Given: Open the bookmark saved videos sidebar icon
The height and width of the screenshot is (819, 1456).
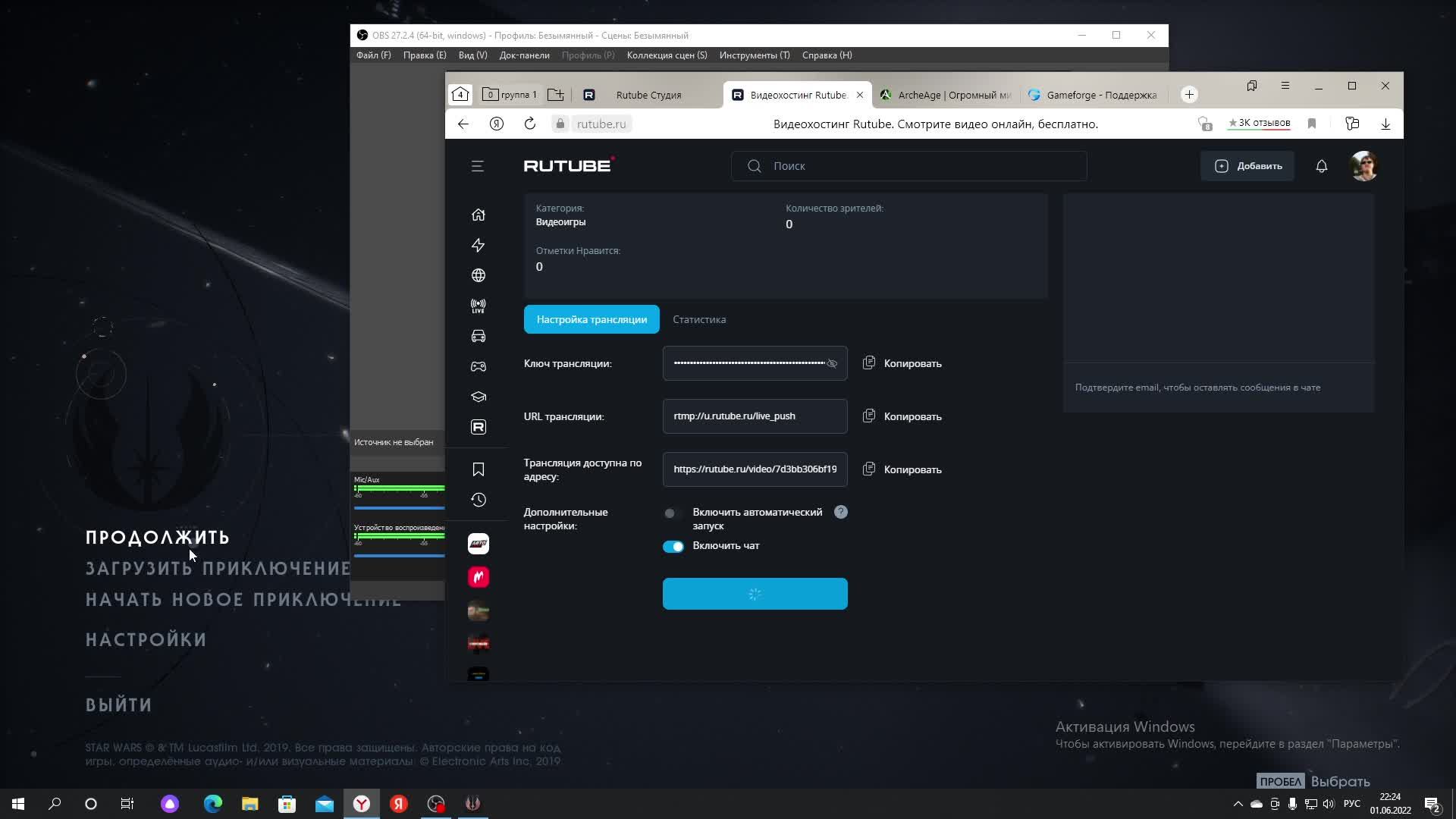Looking at the screenshot, I should pyautogui.click(x=478, y=469).
